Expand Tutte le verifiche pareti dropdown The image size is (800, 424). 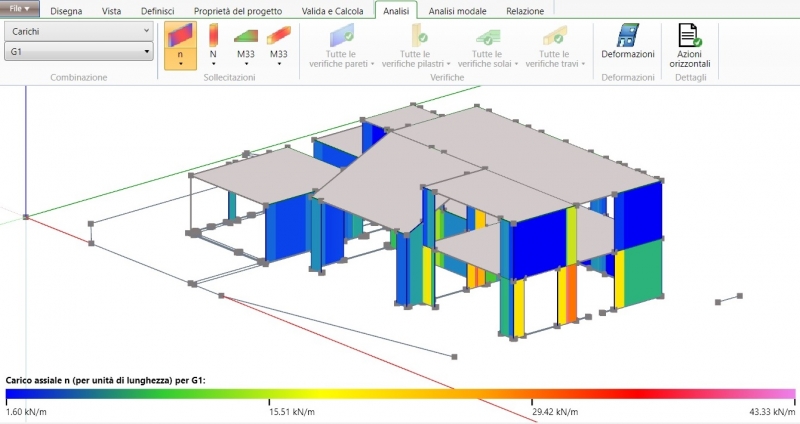point(372,64)
